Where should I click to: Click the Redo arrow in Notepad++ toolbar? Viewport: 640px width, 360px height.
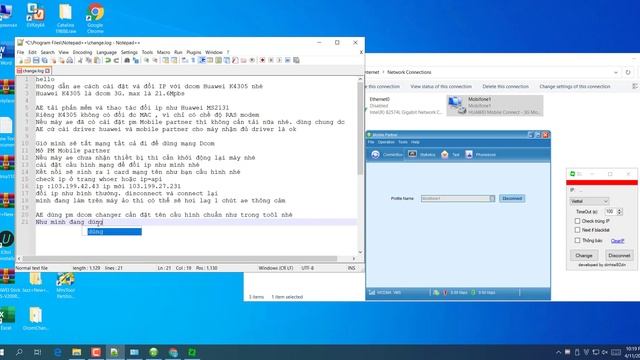(116, 60)
